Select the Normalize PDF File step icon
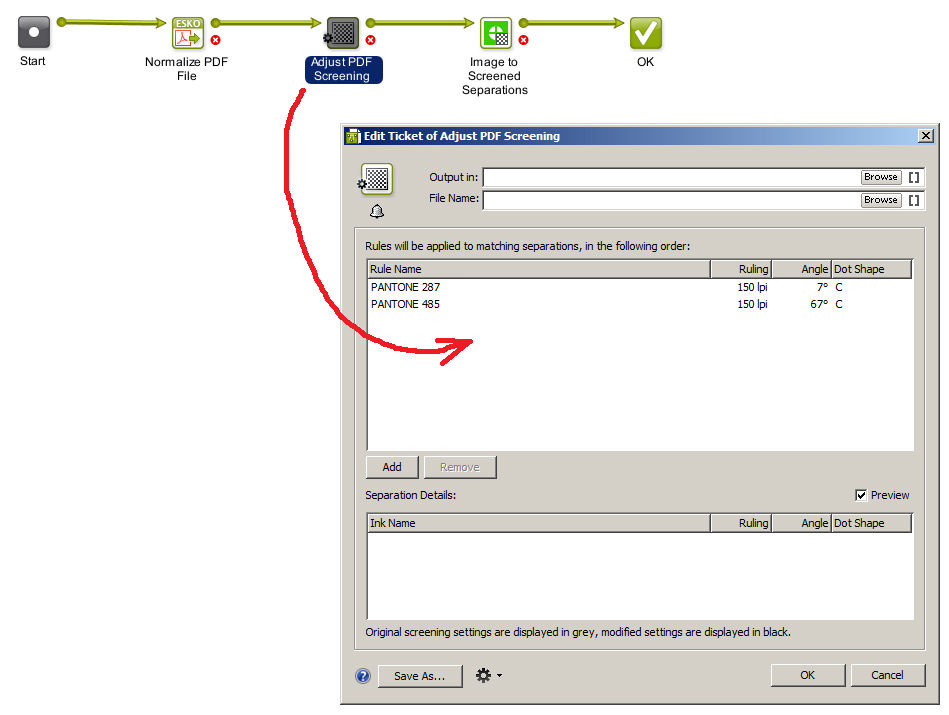Viewport: 949px width, 715px height. coord(188,33)
